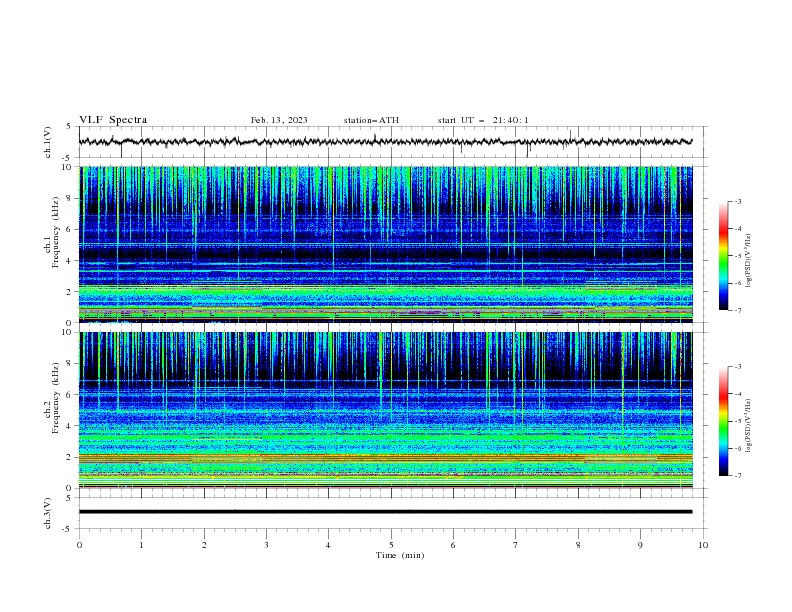
Task: Click the "2" tick on the time axis
Action: [204, 545]
